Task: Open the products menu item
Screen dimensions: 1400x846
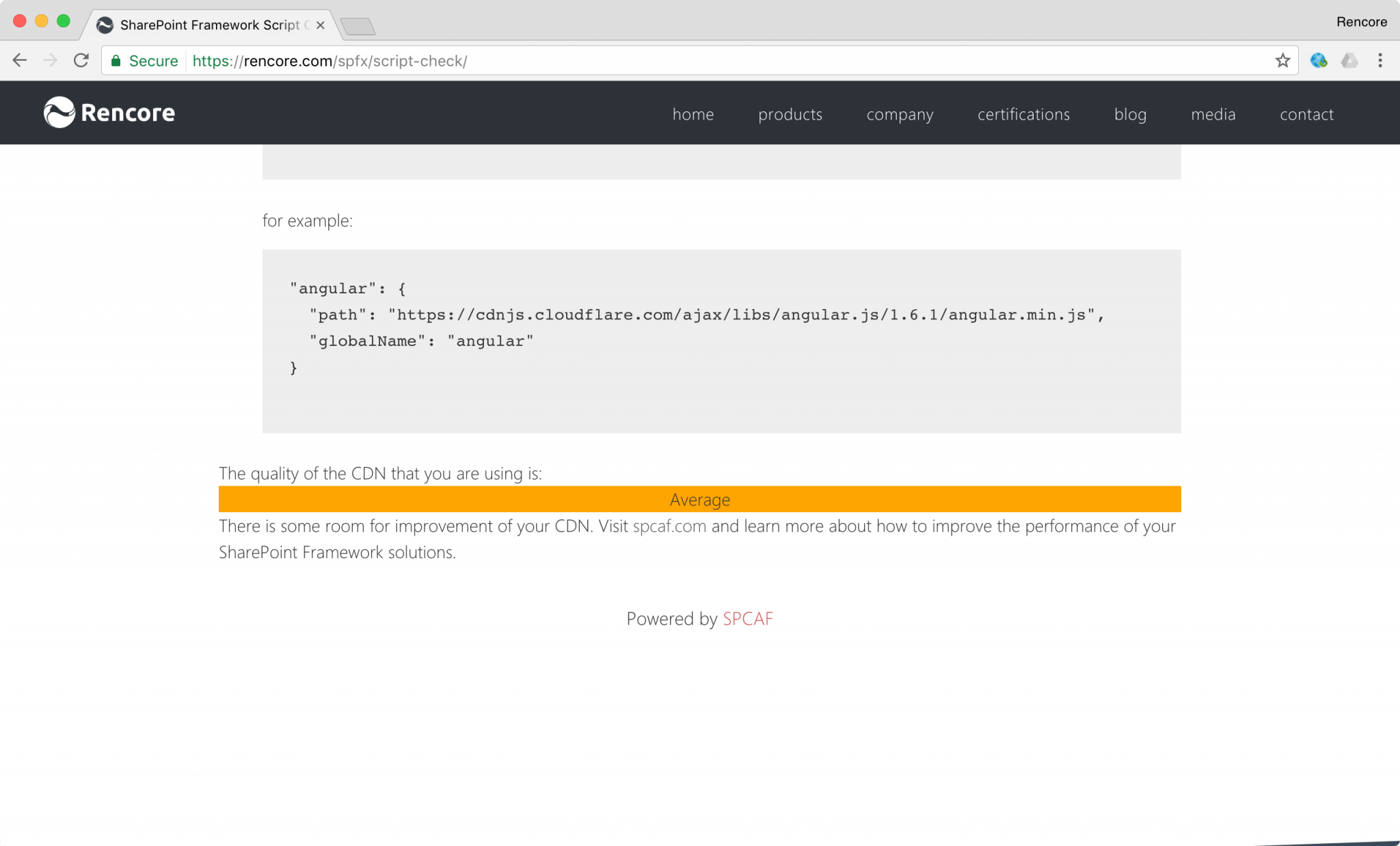Action: [x=790, y=114]
